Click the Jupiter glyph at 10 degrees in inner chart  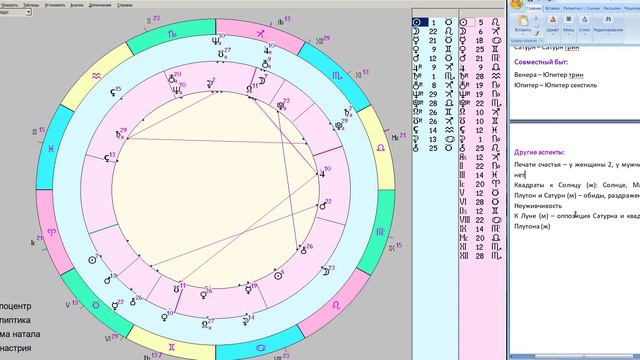323,174
